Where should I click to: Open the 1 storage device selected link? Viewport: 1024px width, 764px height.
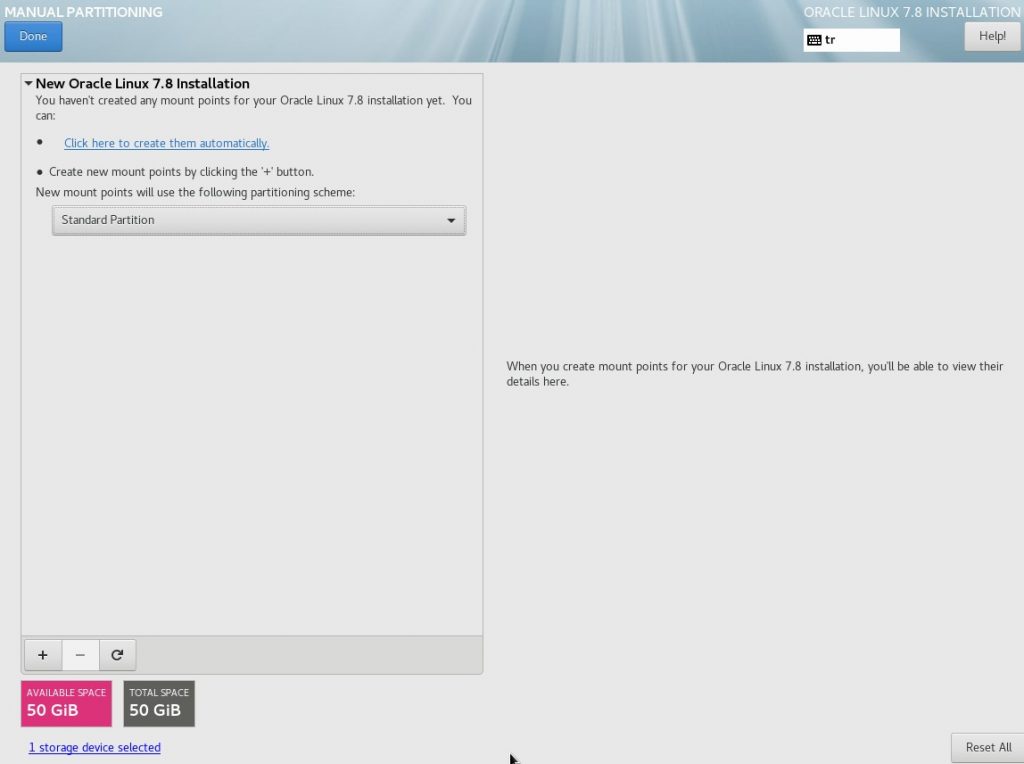95,748
